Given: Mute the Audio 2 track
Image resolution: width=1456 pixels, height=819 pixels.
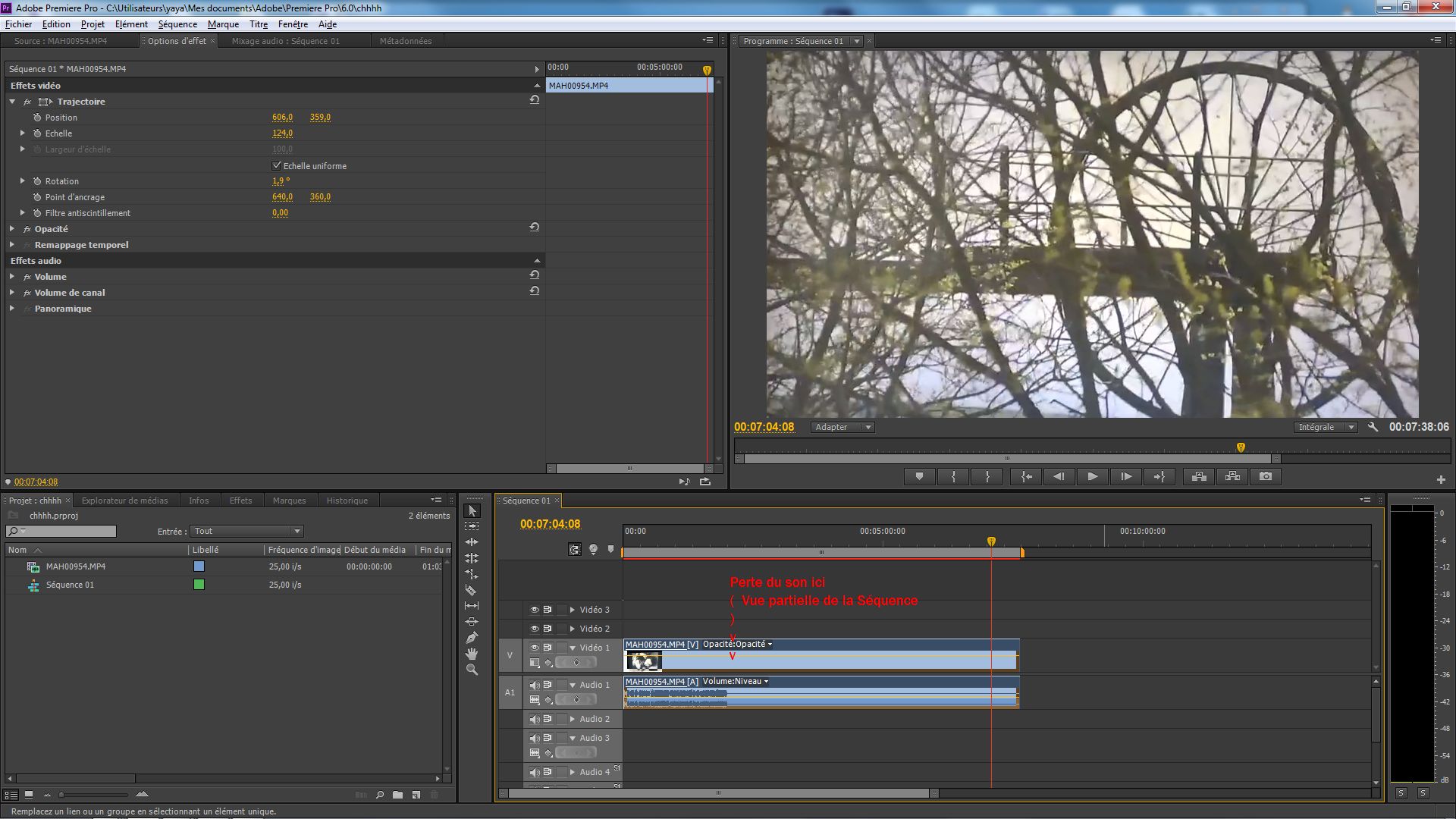Looking at the screenshot, I should [534, 719].
